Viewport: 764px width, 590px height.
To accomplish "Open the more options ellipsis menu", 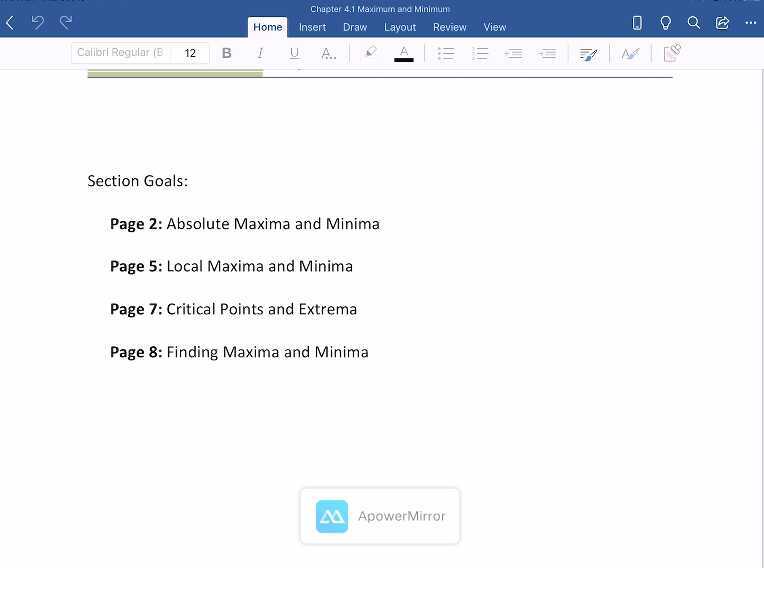I will coord(750,23).
